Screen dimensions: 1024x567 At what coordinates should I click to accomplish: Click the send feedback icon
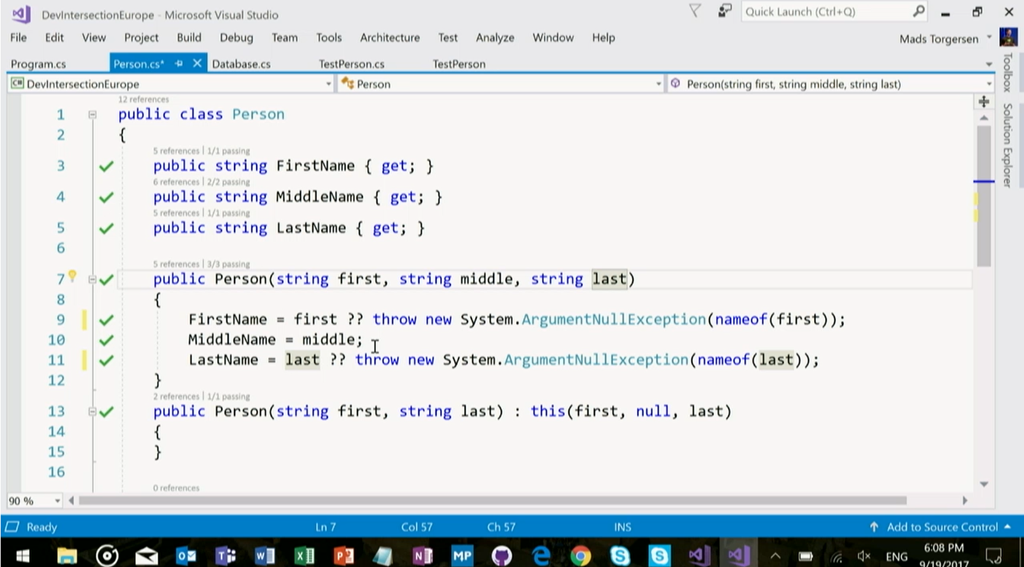click(725, 11)
